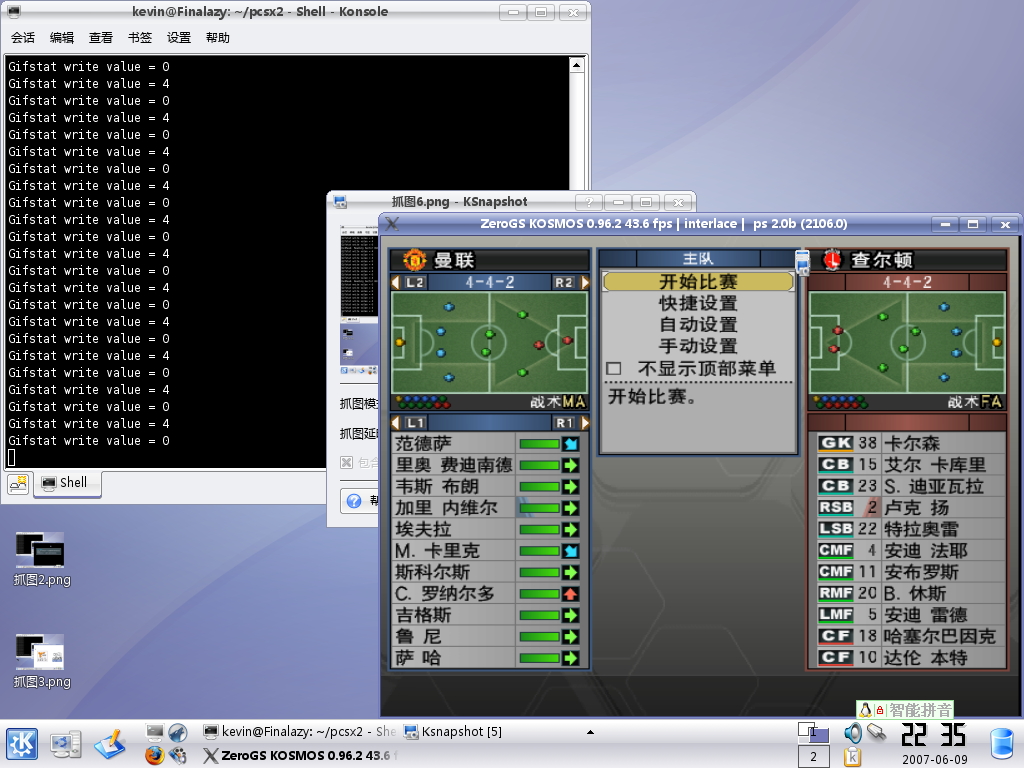Click the panel clock showing 22 35

(934, 735)
